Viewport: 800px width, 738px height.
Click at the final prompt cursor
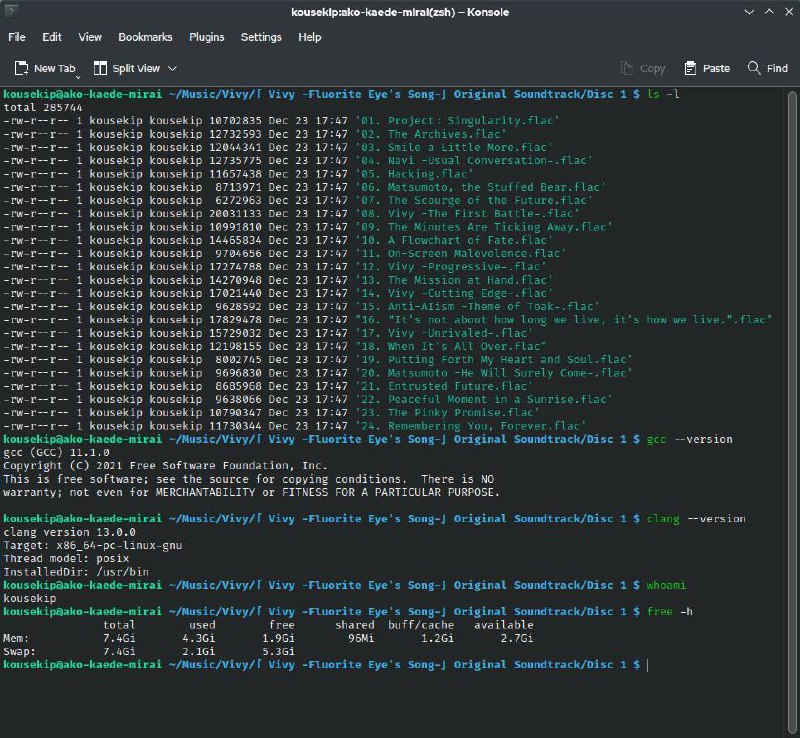coord(648,665)
